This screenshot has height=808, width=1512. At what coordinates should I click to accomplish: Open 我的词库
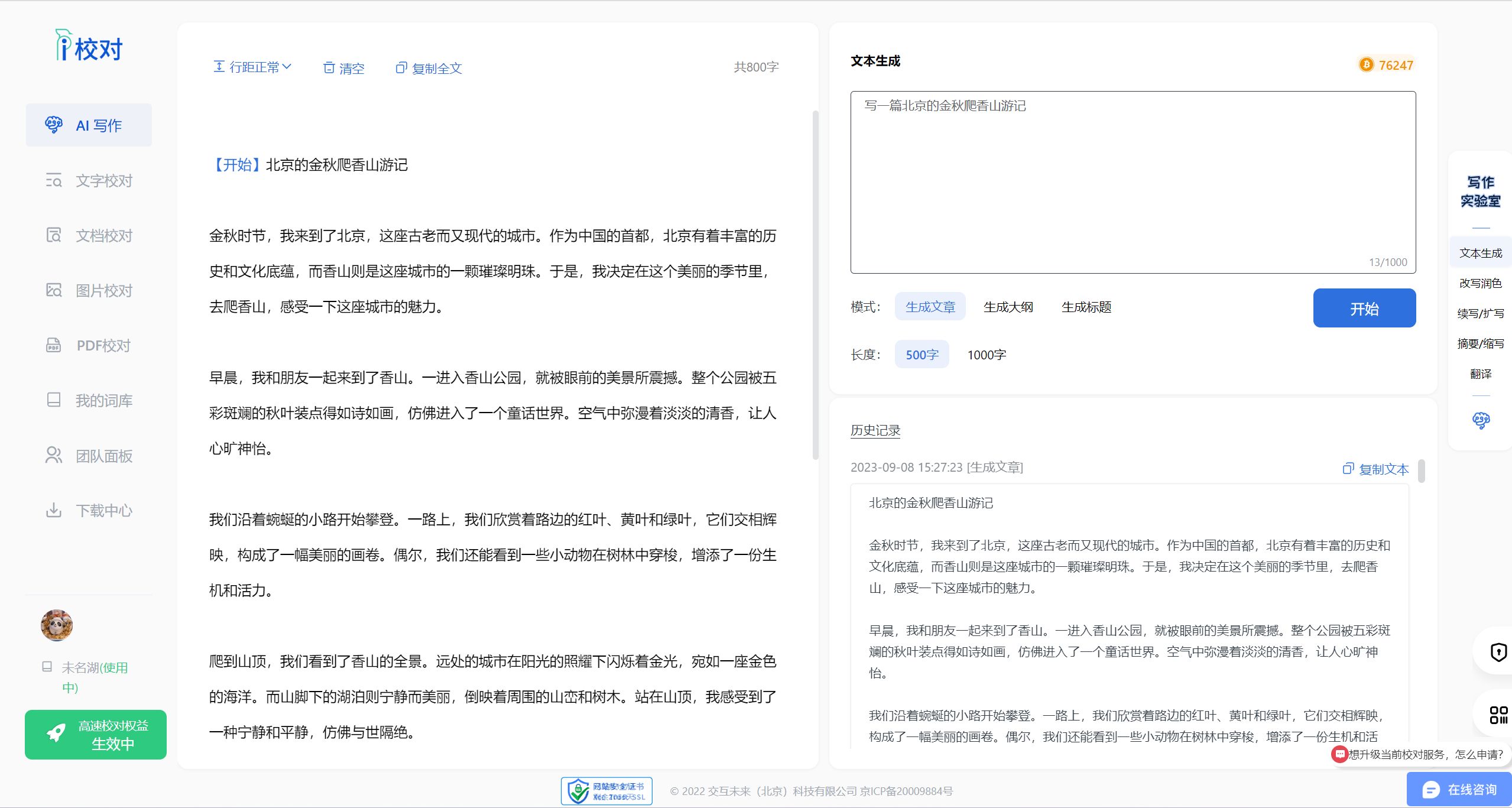pyautogui.click(x=89, y=400)
